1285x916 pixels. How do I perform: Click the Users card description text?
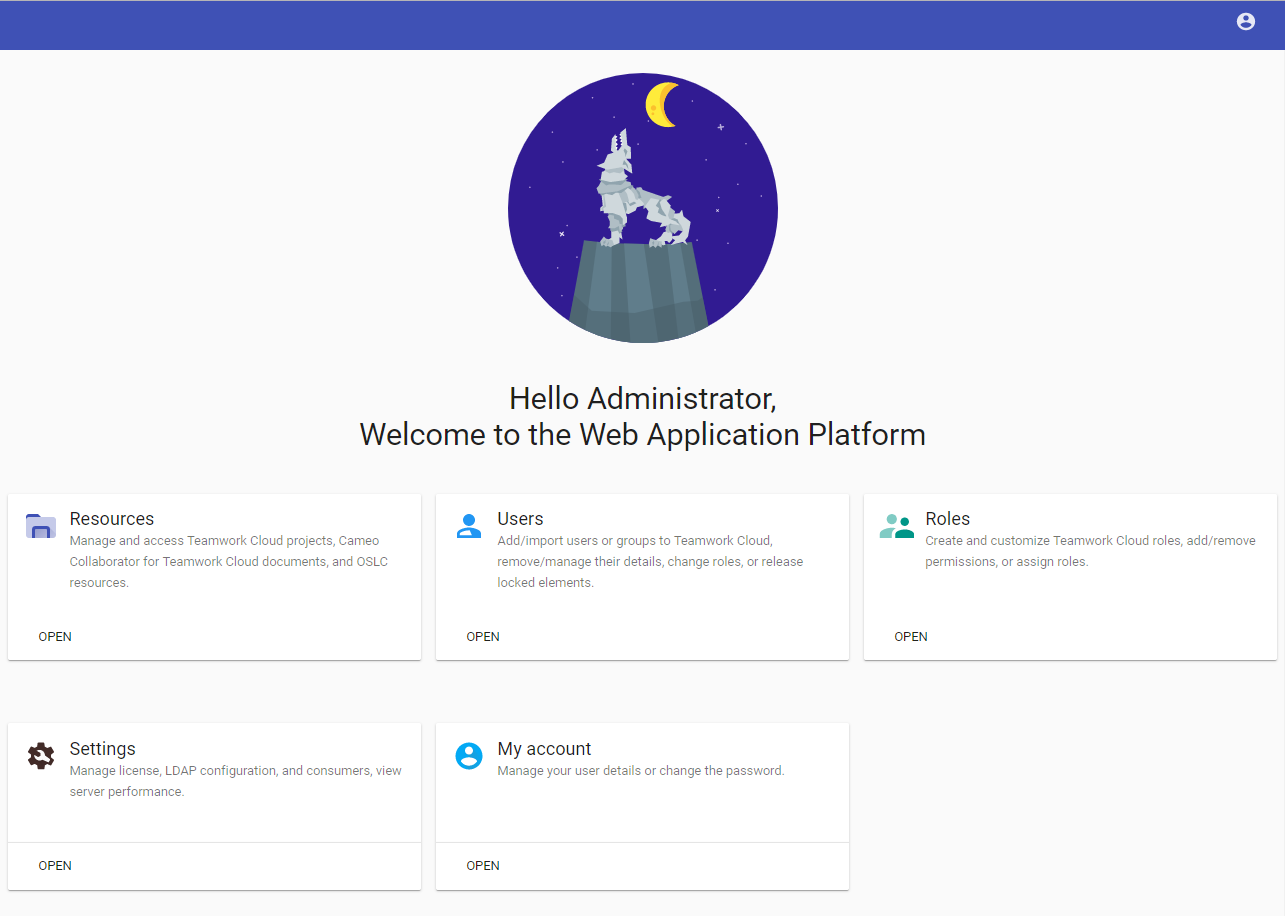[650, 562]
